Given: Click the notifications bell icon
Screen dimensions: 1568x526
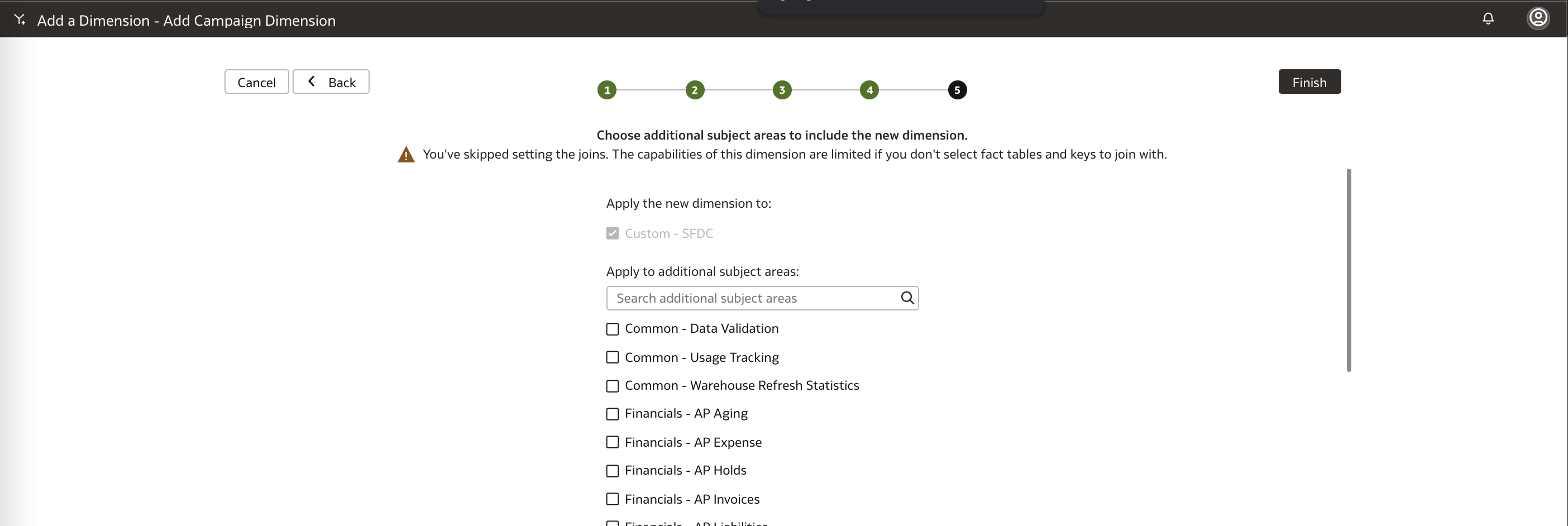Looking at the screenshot, I should (x=1488, y=19).
